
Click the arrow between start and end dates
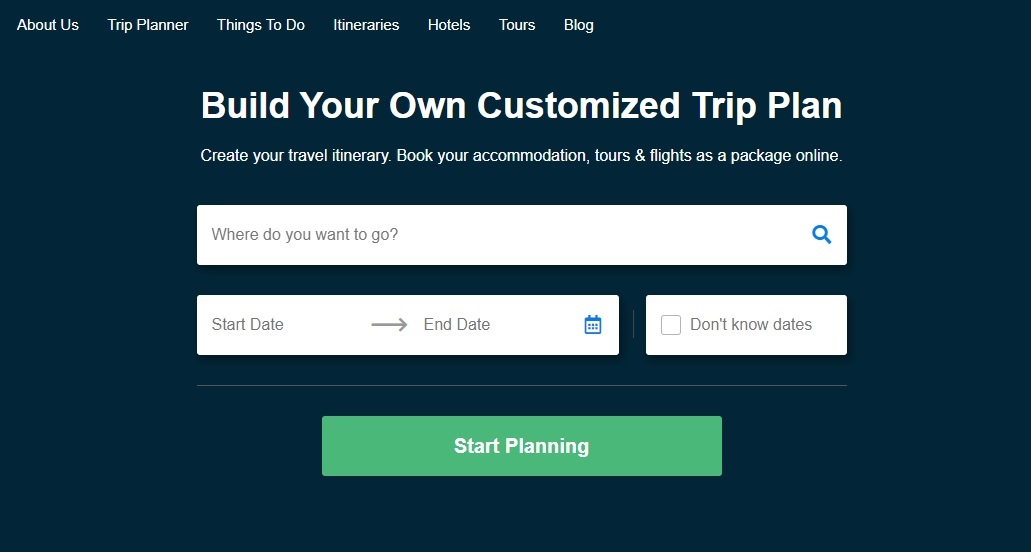click(389, 325)
